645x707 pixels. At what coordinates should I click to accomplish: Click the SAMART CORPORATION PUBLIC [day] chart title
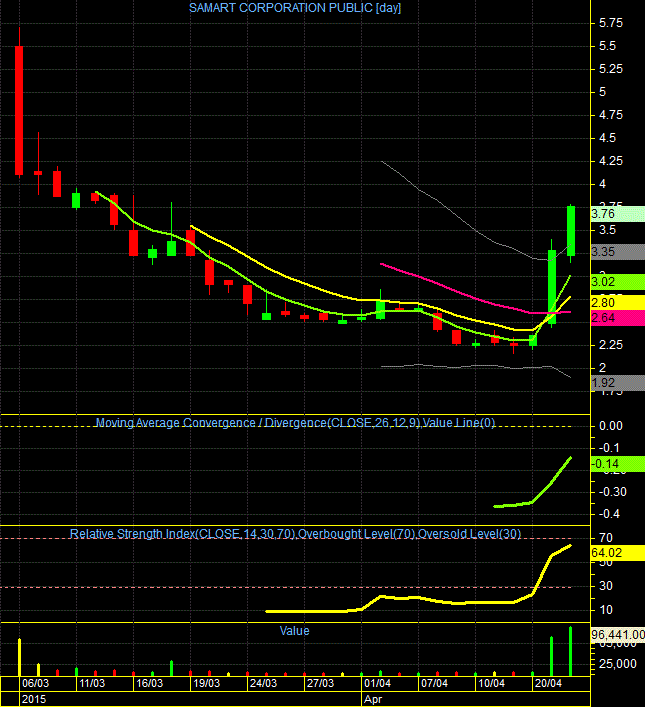295,8
